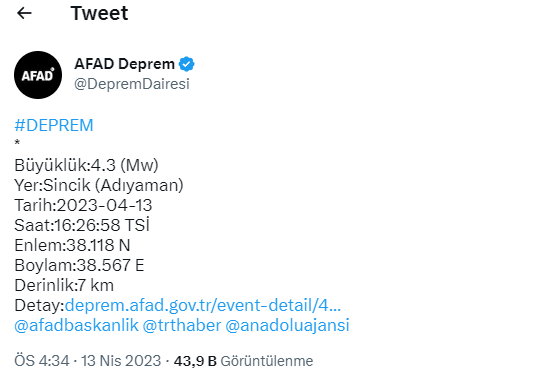The width and height of the screenshot is (537, 387).
Task: Click the blue verified badge
Action: 187,64
